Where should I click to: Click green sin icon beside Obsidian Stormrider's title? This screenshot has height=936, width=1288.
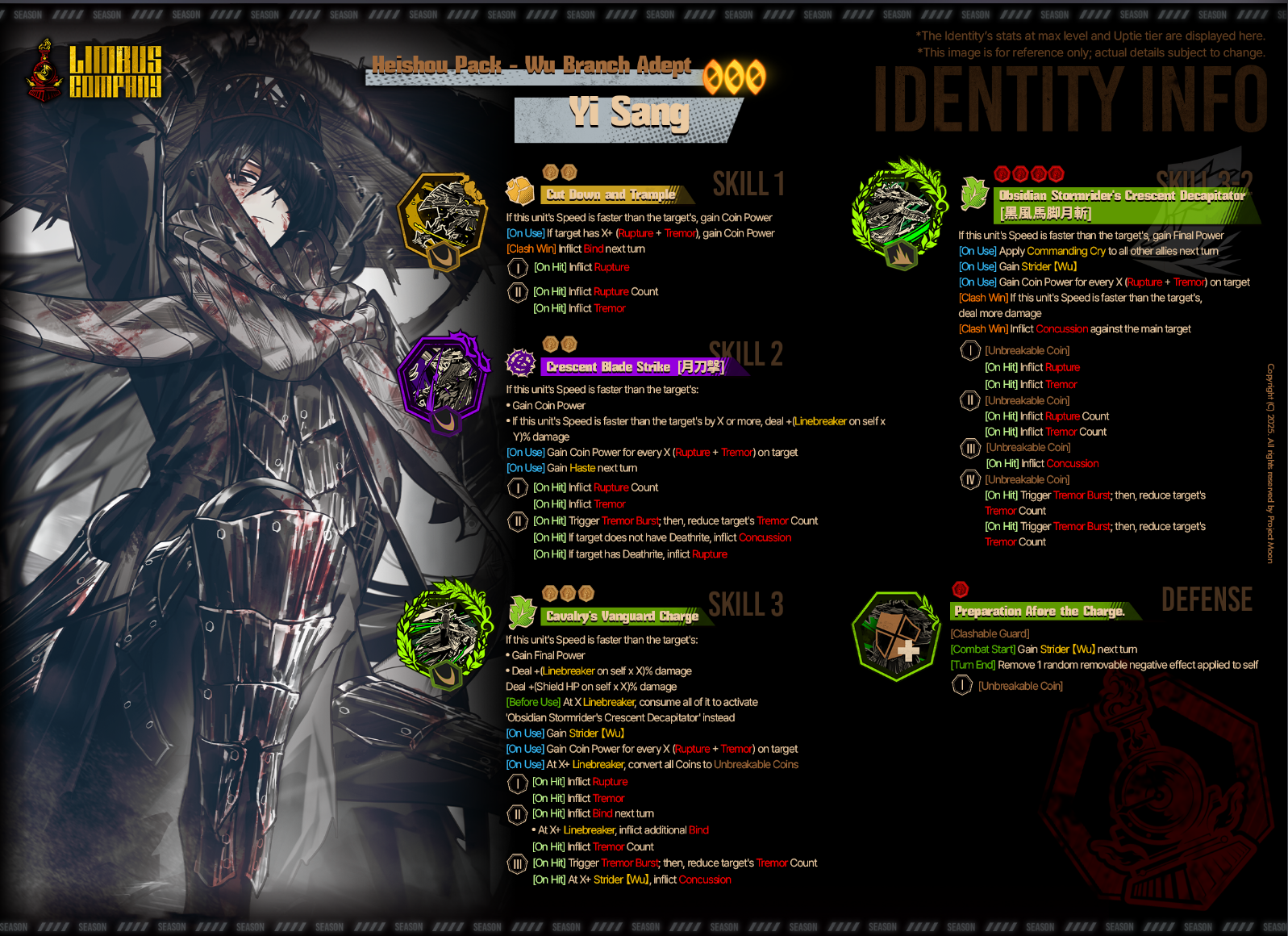tap(974, 194)
